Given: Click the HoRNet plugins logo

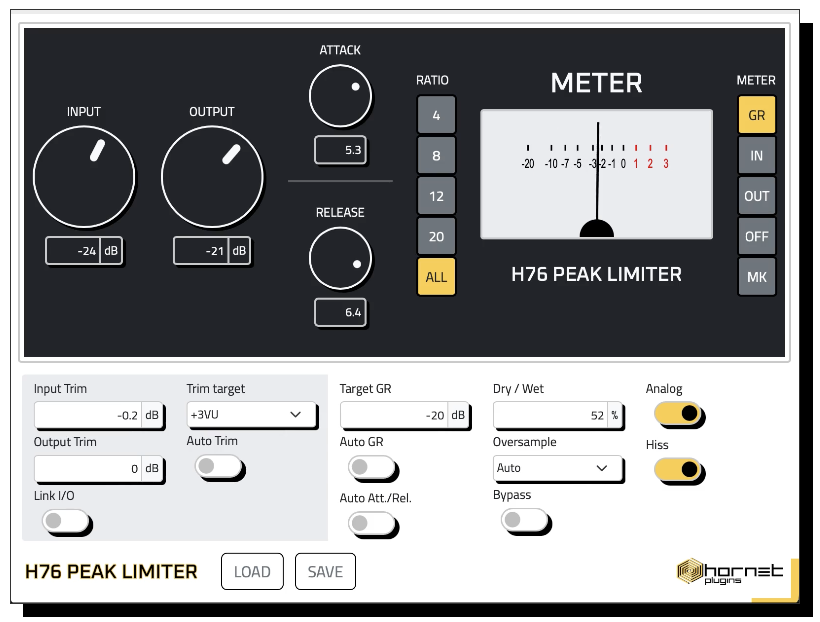Looking at the screenshot, I should (725, 572).
